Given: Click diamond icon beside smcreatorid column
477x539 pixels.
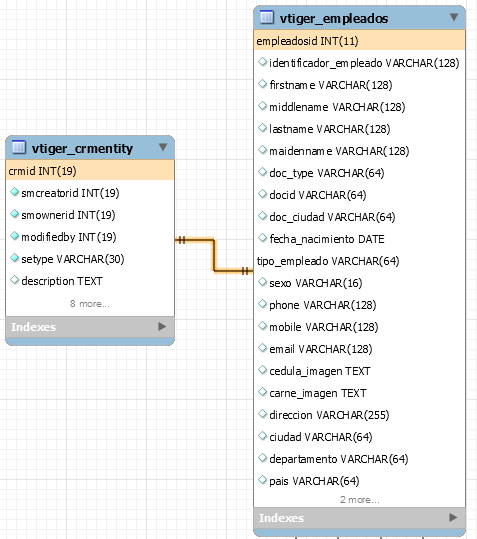Looking at the screenshot, I should click(x=14, y=192).
